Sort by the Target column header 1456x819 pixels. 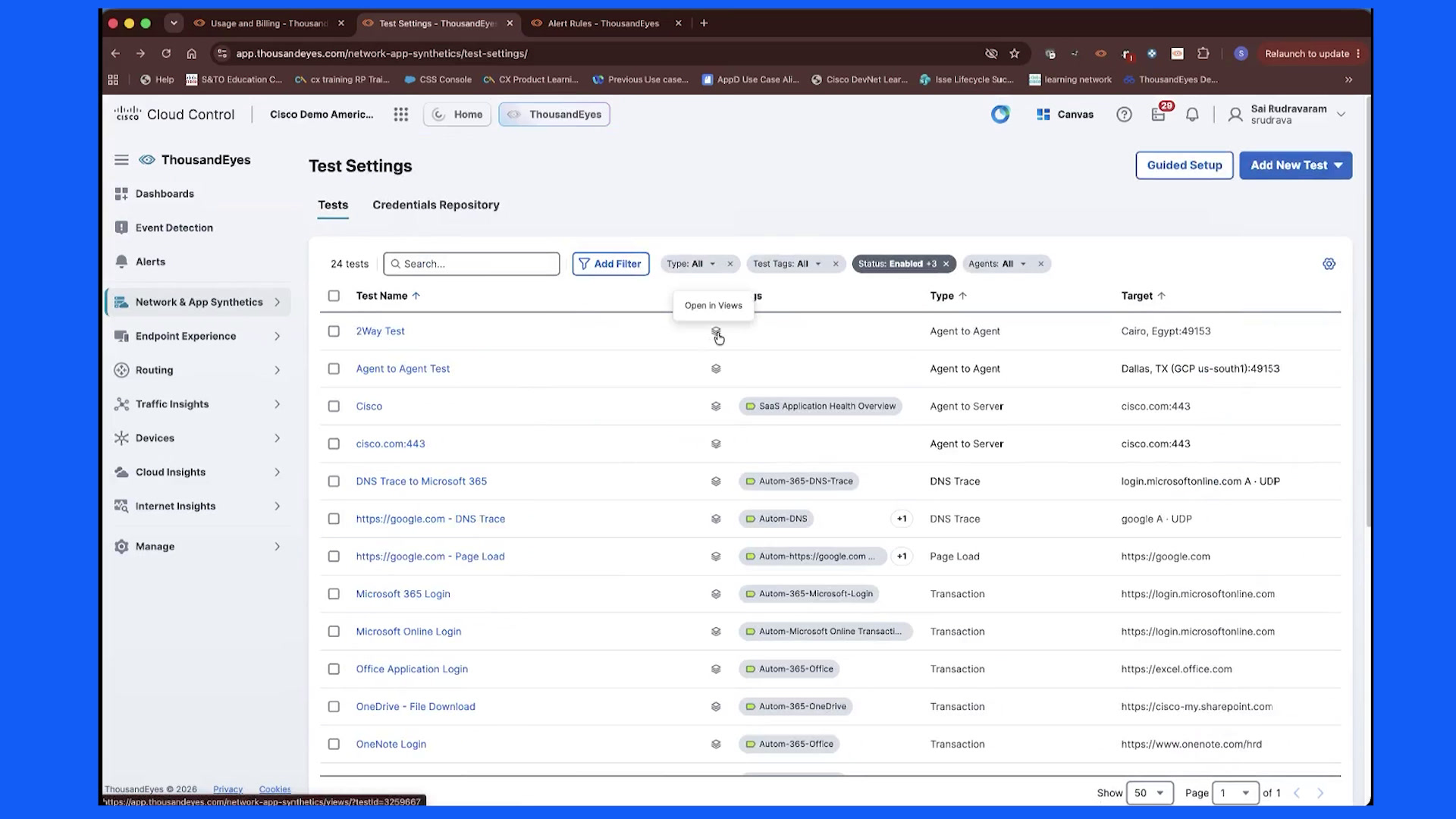click(1143, 296)
